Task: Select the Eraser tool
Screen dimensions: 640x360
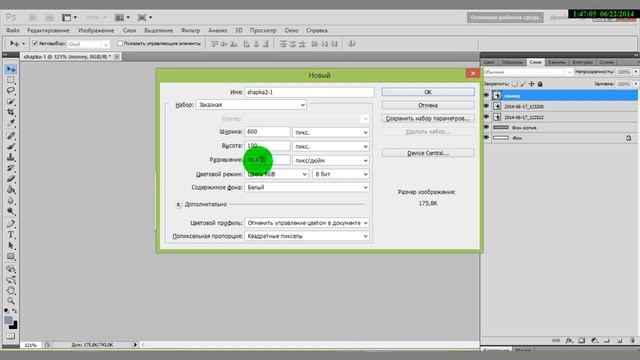Action: tap(11, 179)
